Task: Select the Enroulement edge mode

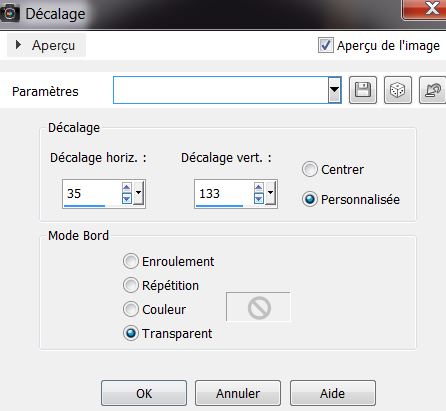Action: (x=130, y=261)
